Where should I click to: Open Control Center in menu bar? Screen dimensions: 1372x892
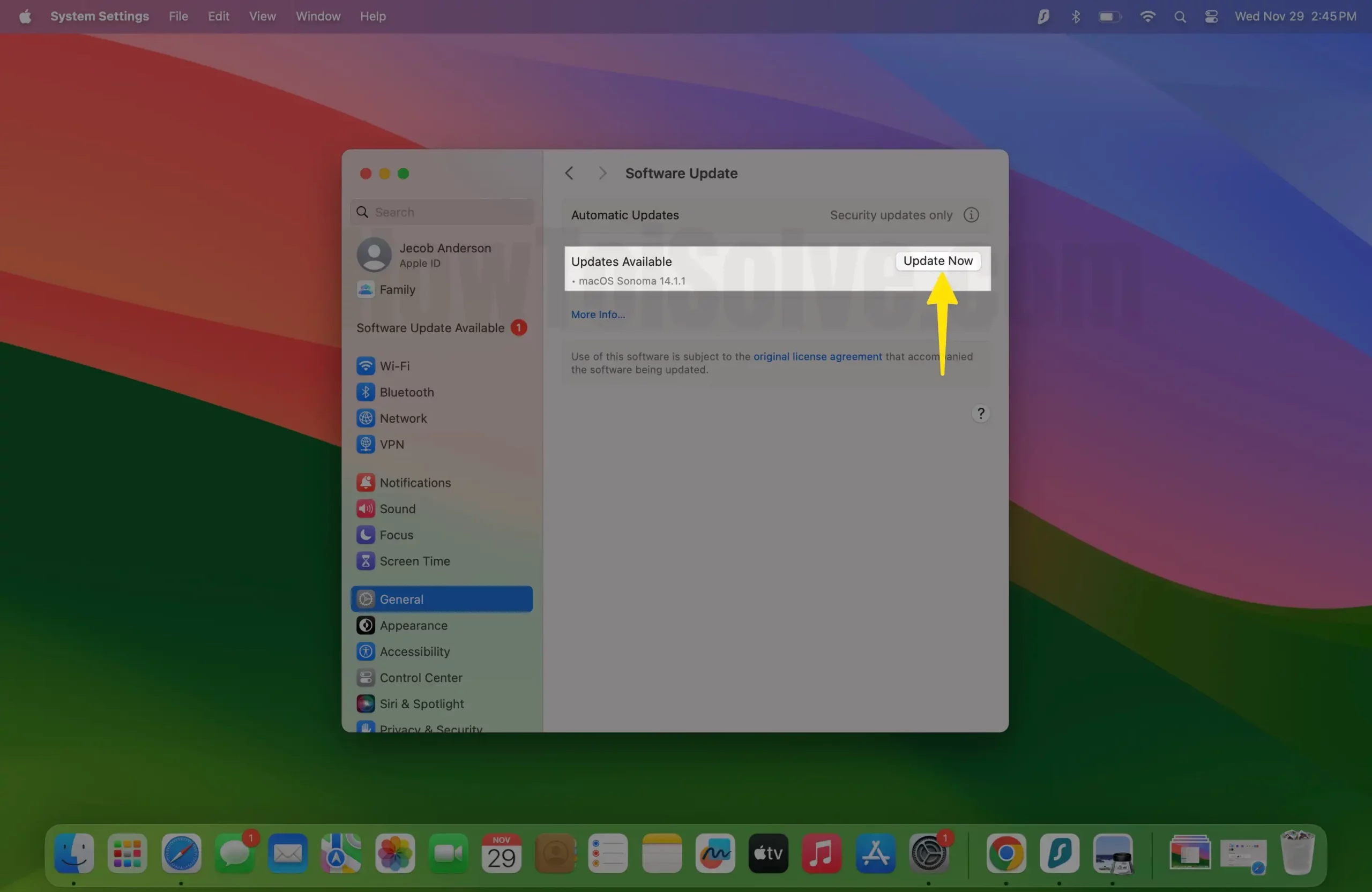(1211, 17)
